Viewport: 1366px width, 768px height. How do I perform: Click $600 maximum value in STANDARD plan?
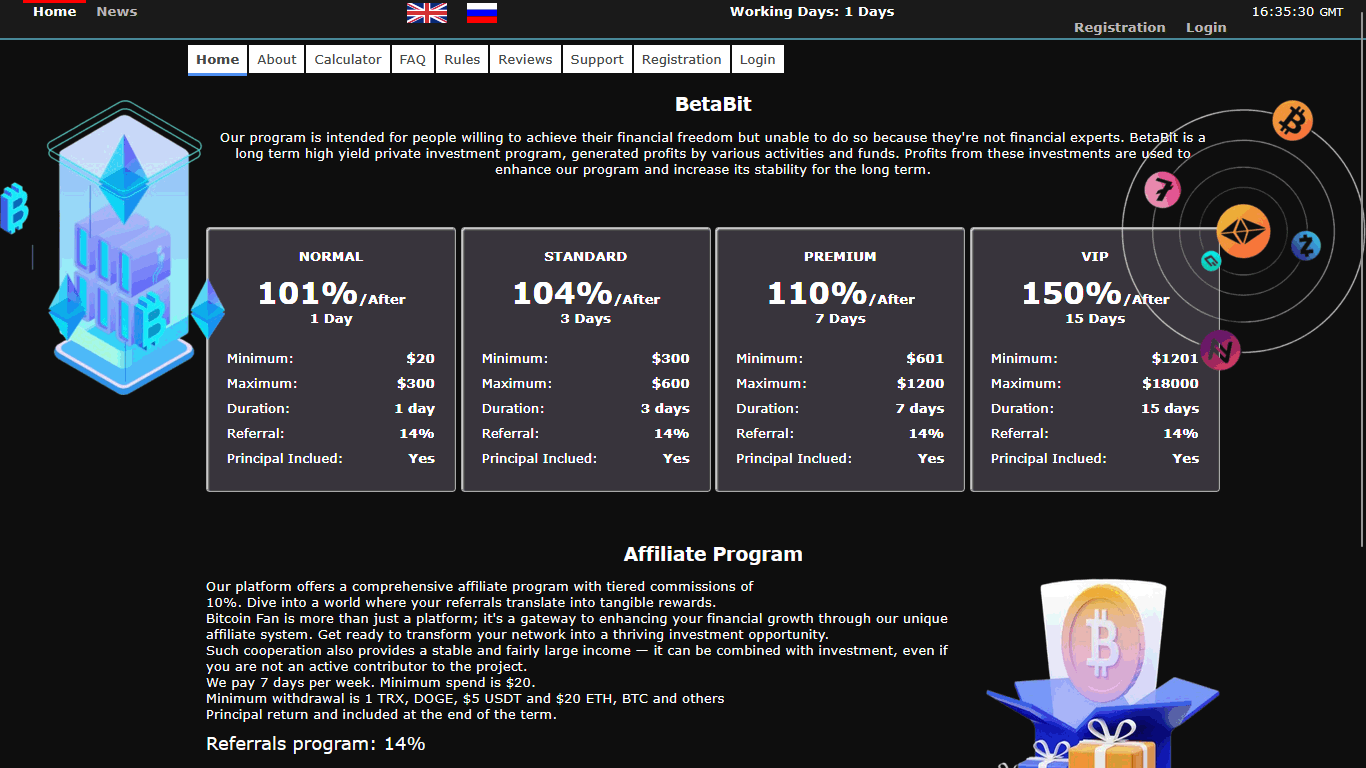(671, 384)
